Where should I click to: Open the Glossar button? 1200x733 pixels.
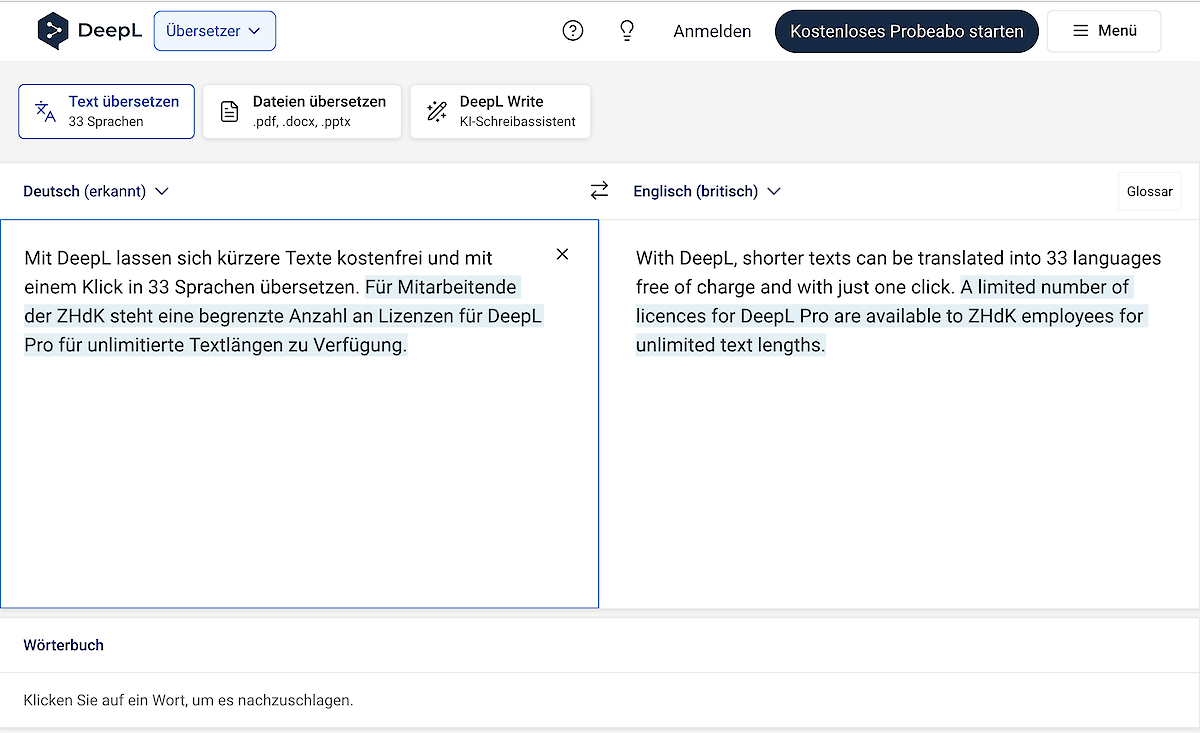[x=1149, y=191]
